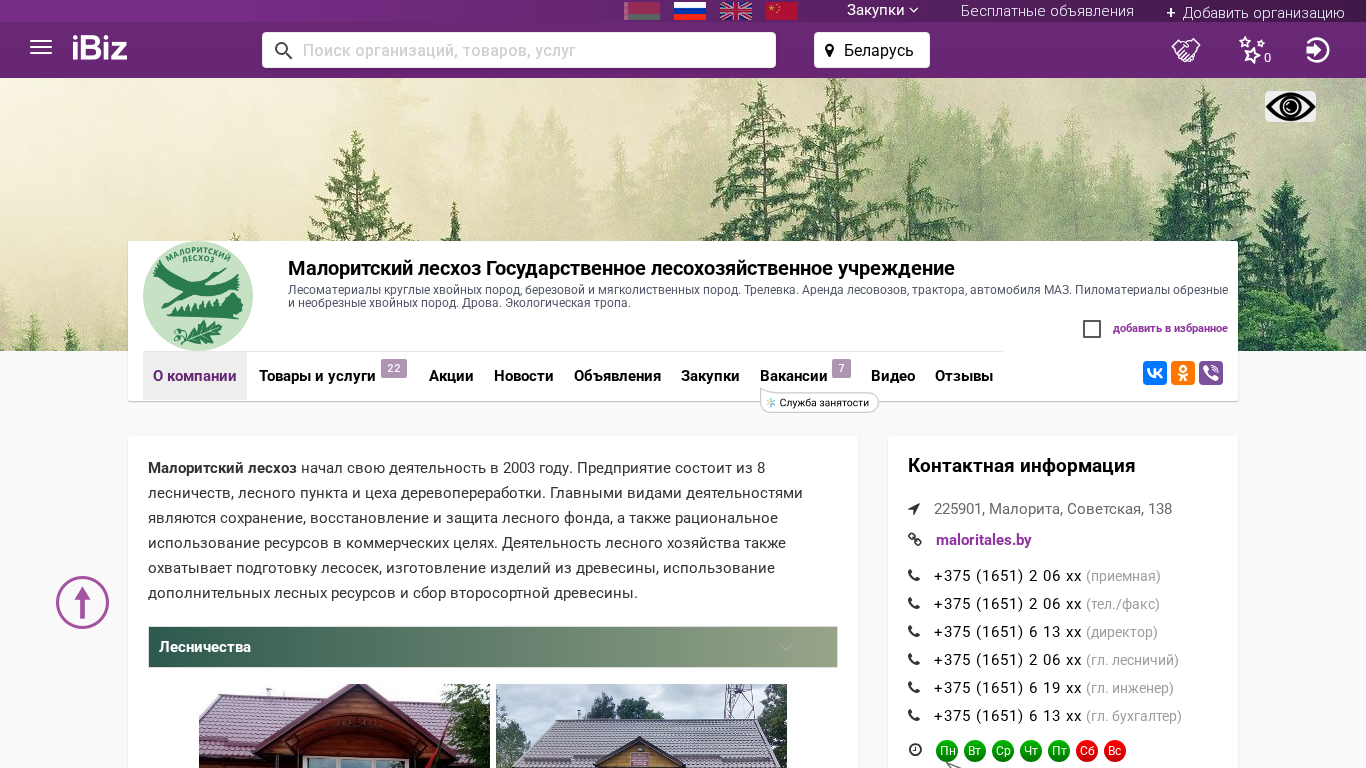Open the hamburger menu

(x=41, y=47)
